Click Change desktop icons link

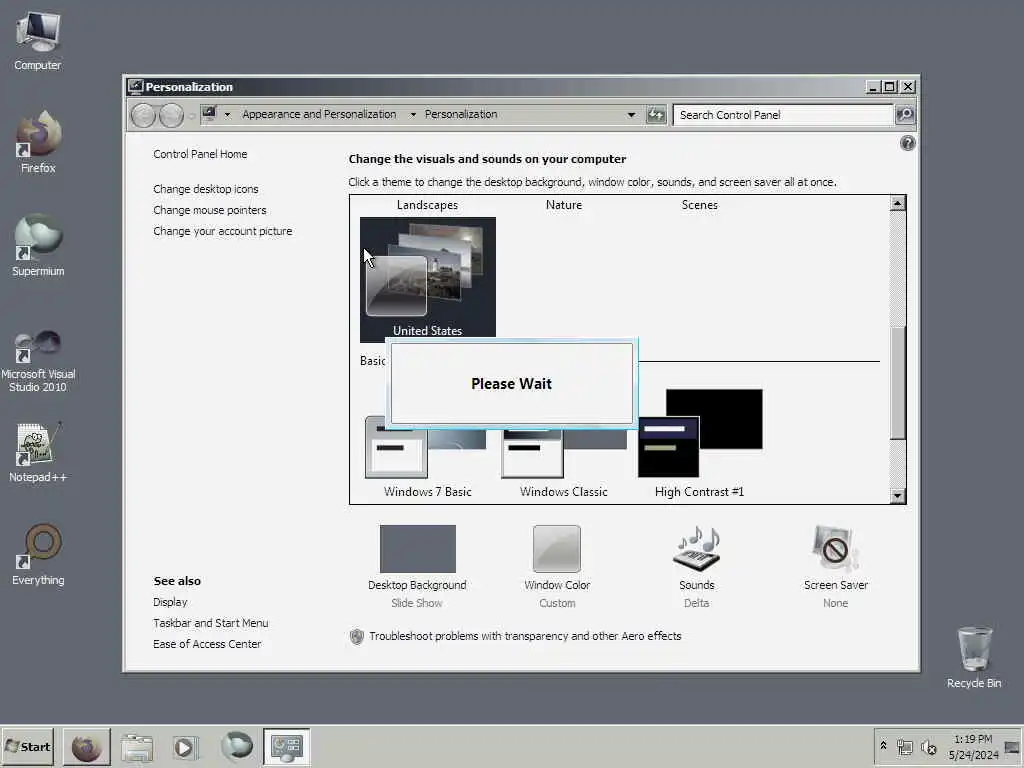(206, 189)
